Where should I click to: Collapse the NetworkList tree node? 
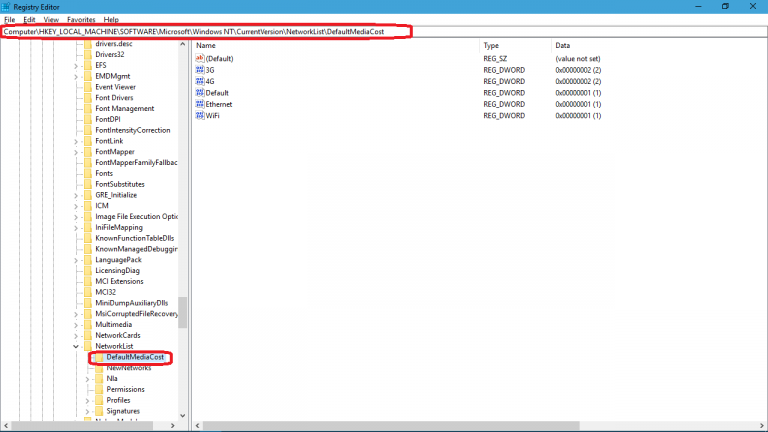76,346
